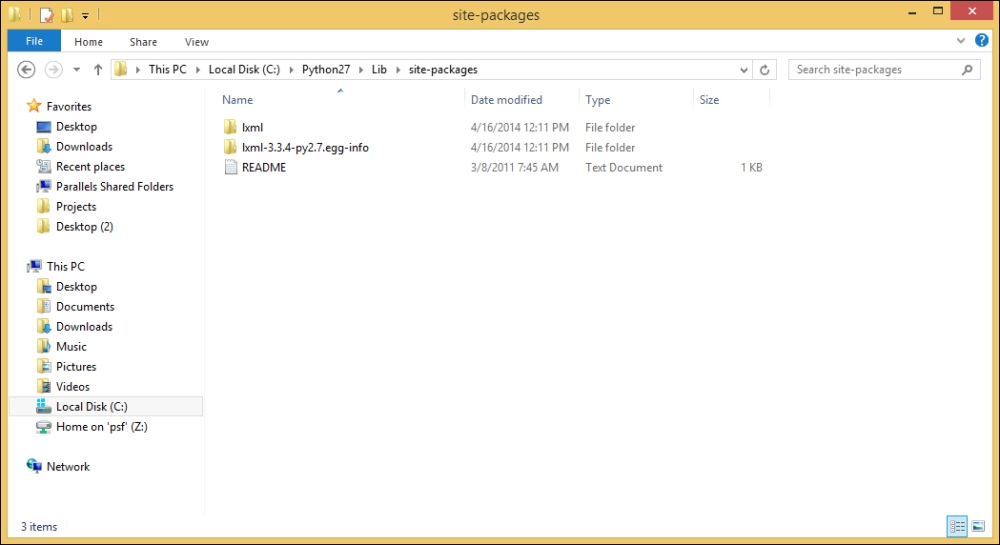Select the README text document icon

tap(230, 168)
